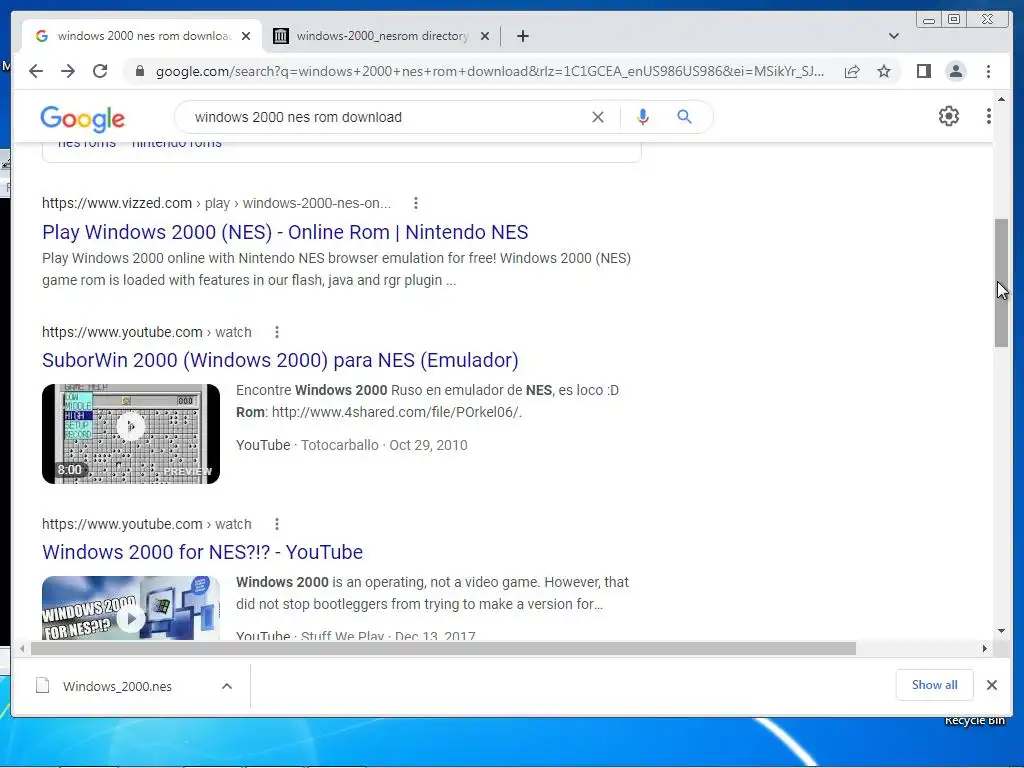Select the Recycle Bin on the desktop
This screenshot has width=1024, height=768.
click(974, 721)
